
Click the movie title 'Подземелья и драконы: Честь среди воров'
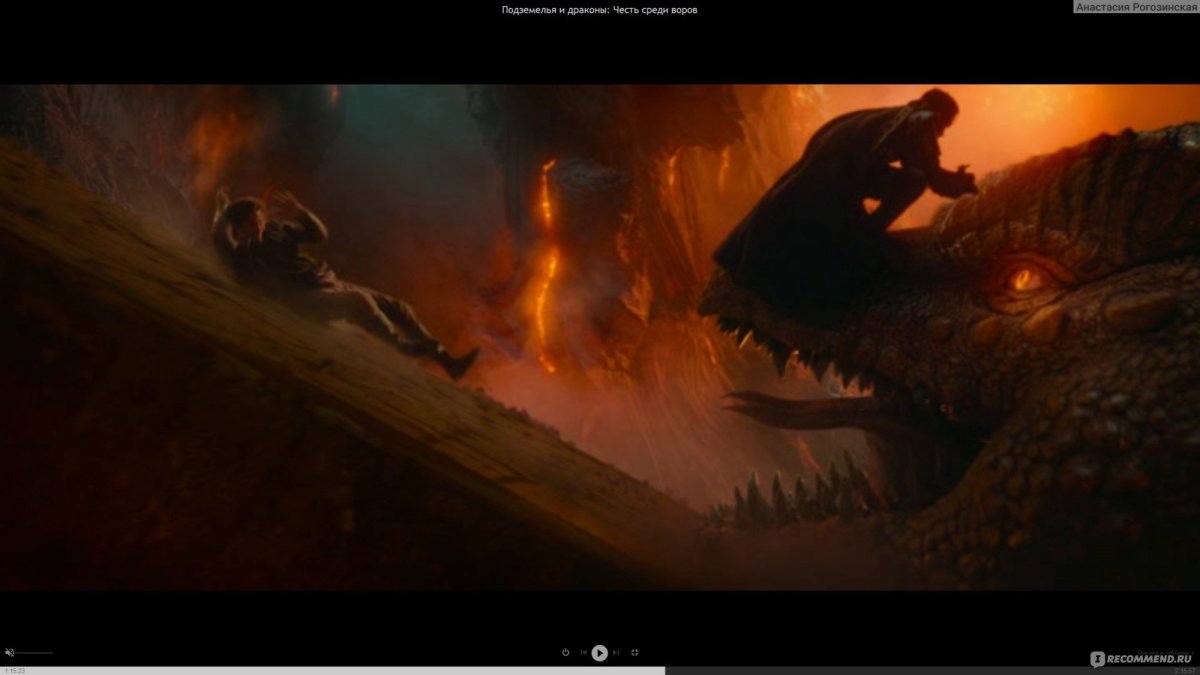(x=599, y=10)
